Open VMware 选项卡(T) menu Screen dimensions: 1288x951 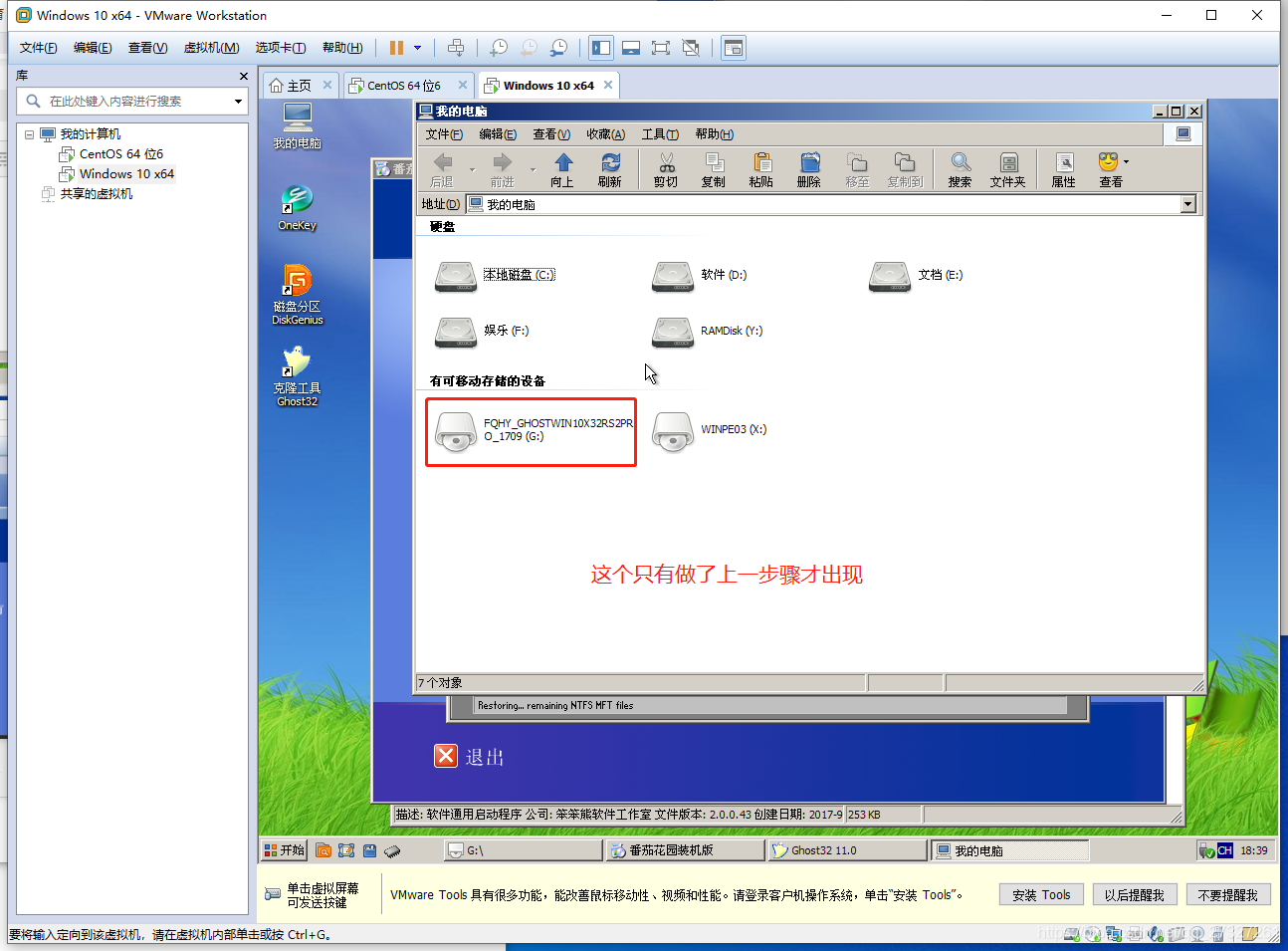280,48
